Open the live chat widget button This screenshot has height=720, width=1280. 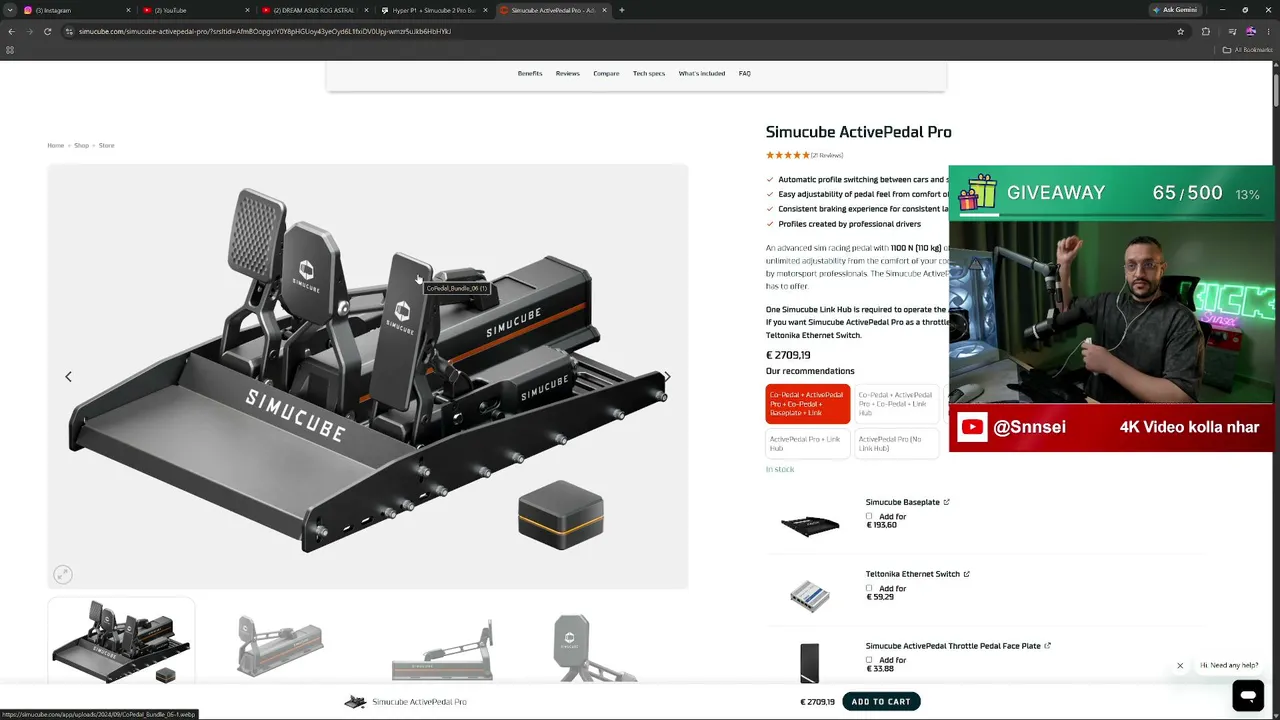point(1248,695)
